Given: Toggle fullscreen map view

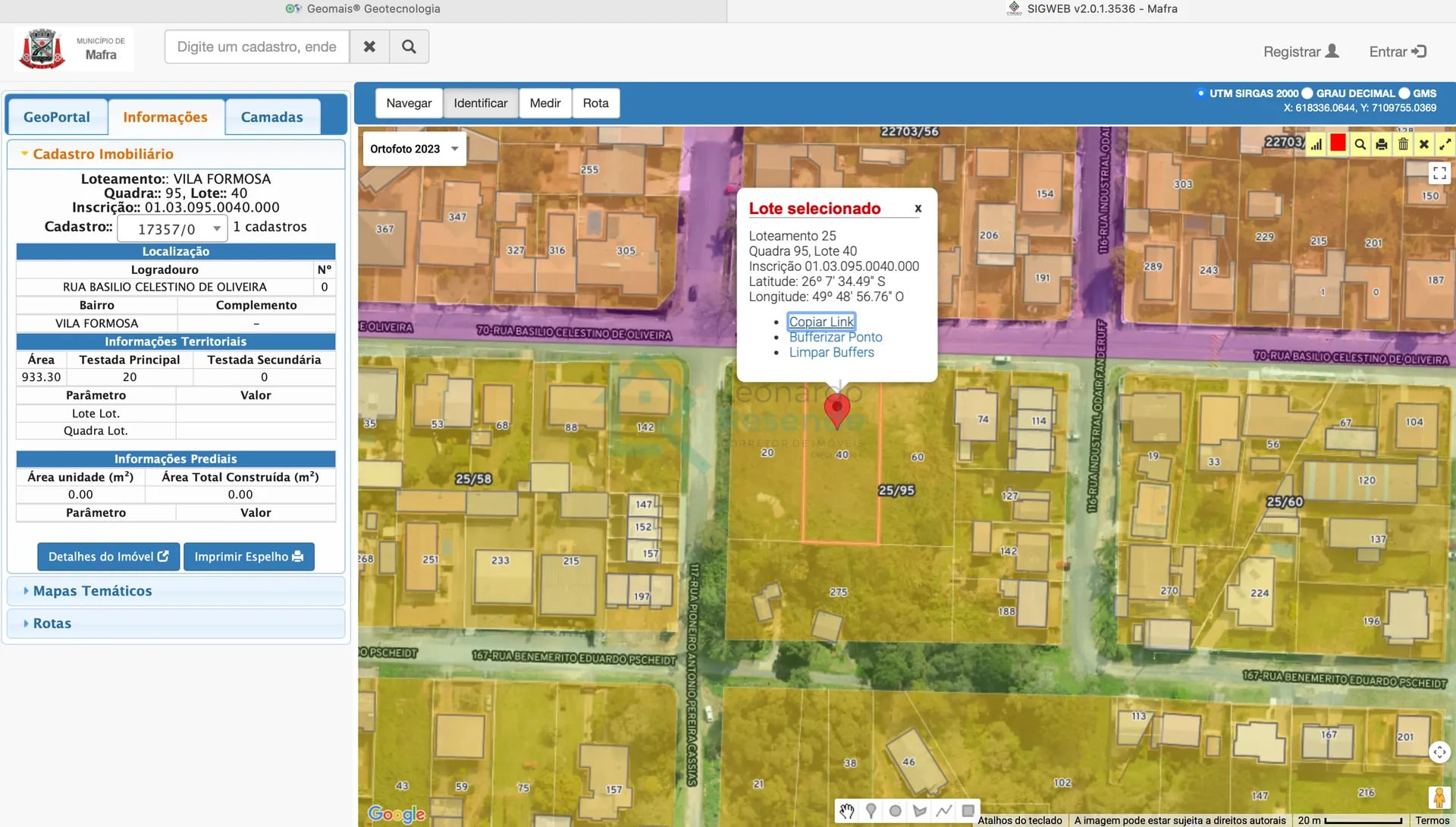Looking at the screenshot, I should [1439, 173].
